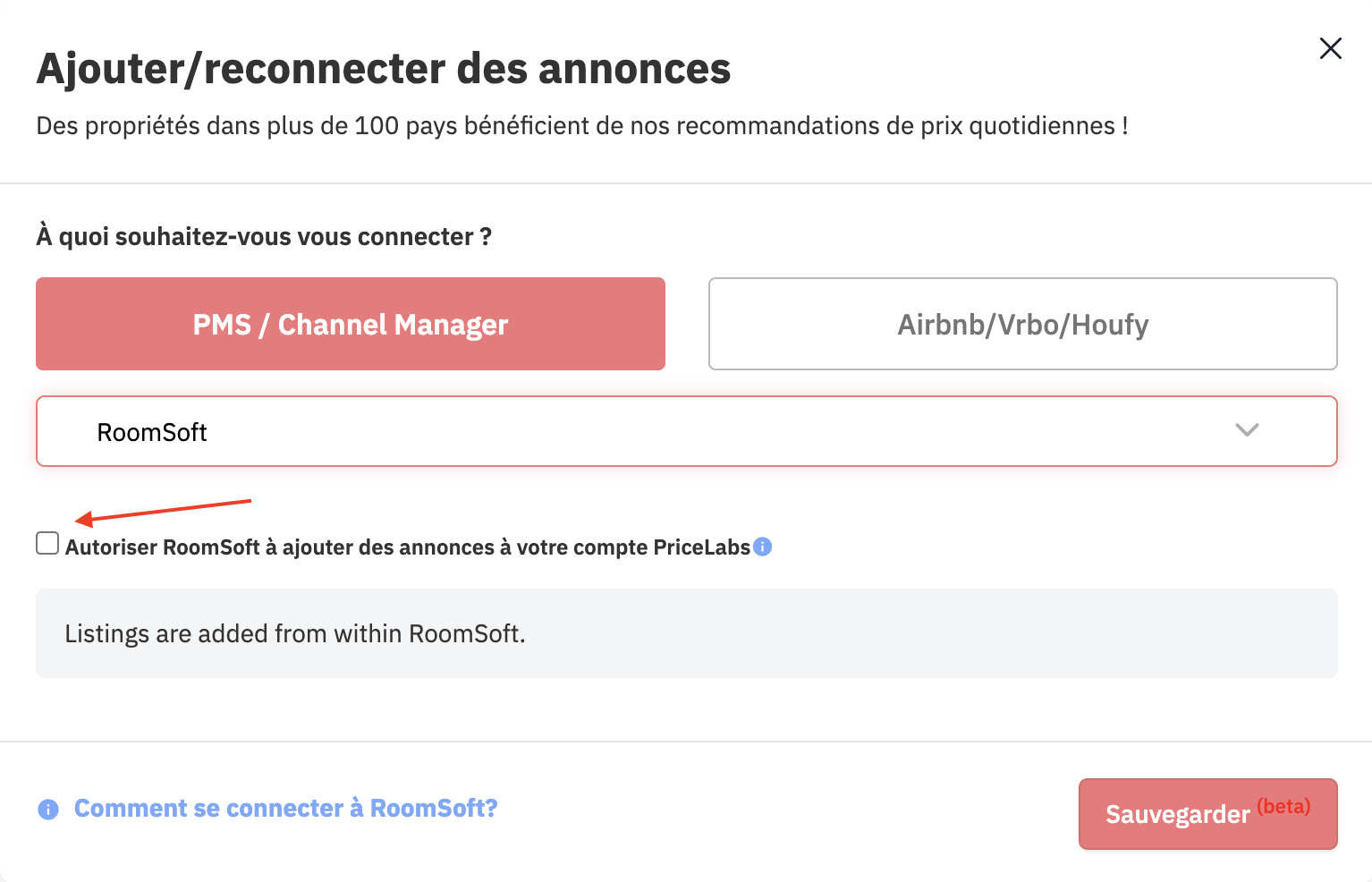Click the PriceLabs word in the authorization label

tap(702, 547)
